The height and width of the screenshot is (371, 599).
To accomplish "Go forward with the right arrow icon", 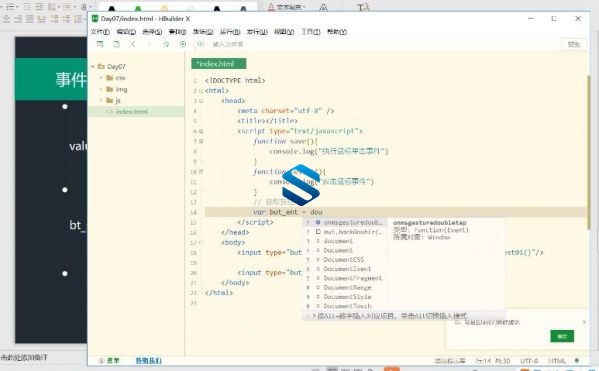I will click(149, 44).
